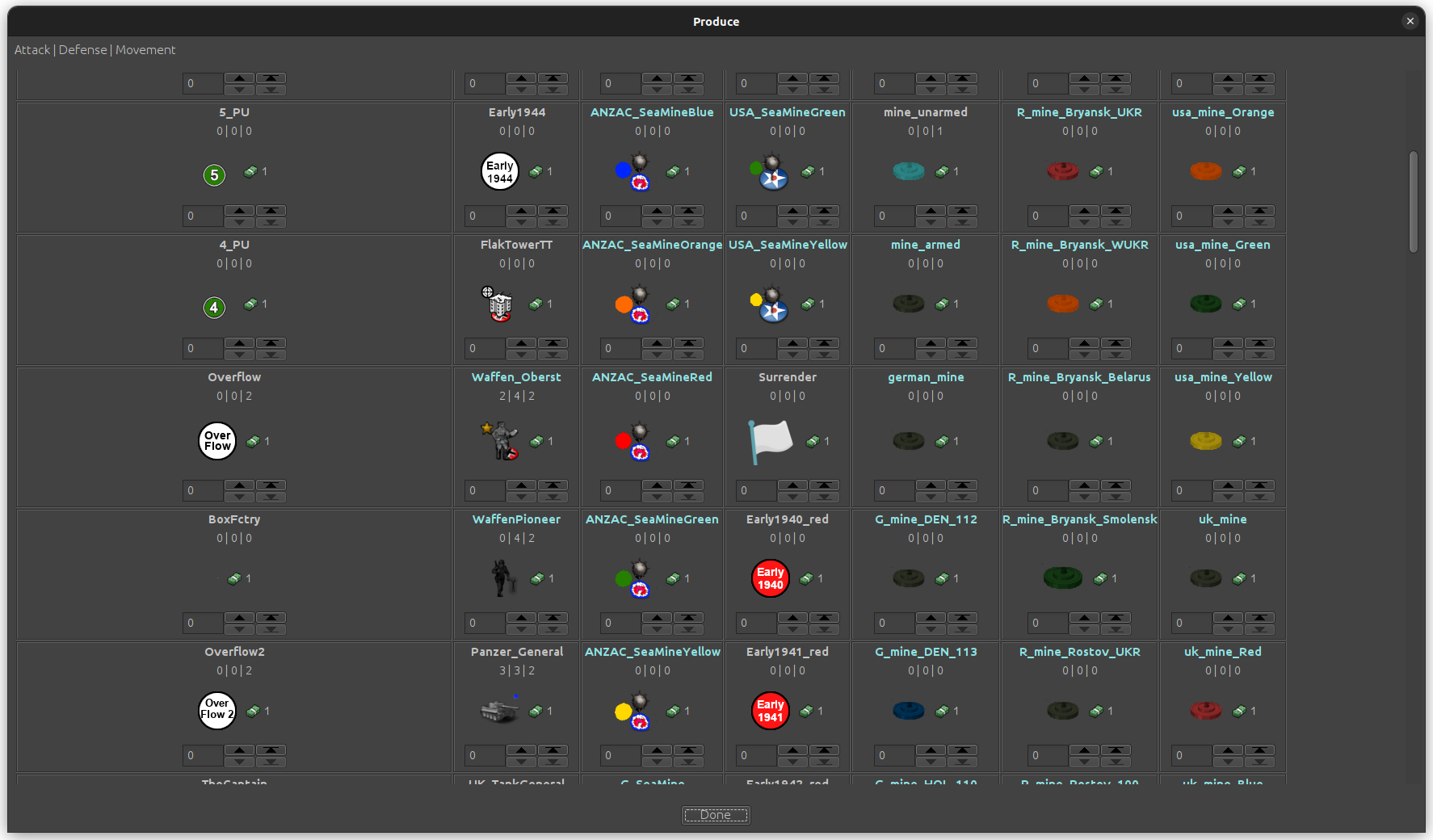This screenshot has height=840, width=1433.
Task: Increase german_mine quantity with up arrow
Action: pos(931,485)
